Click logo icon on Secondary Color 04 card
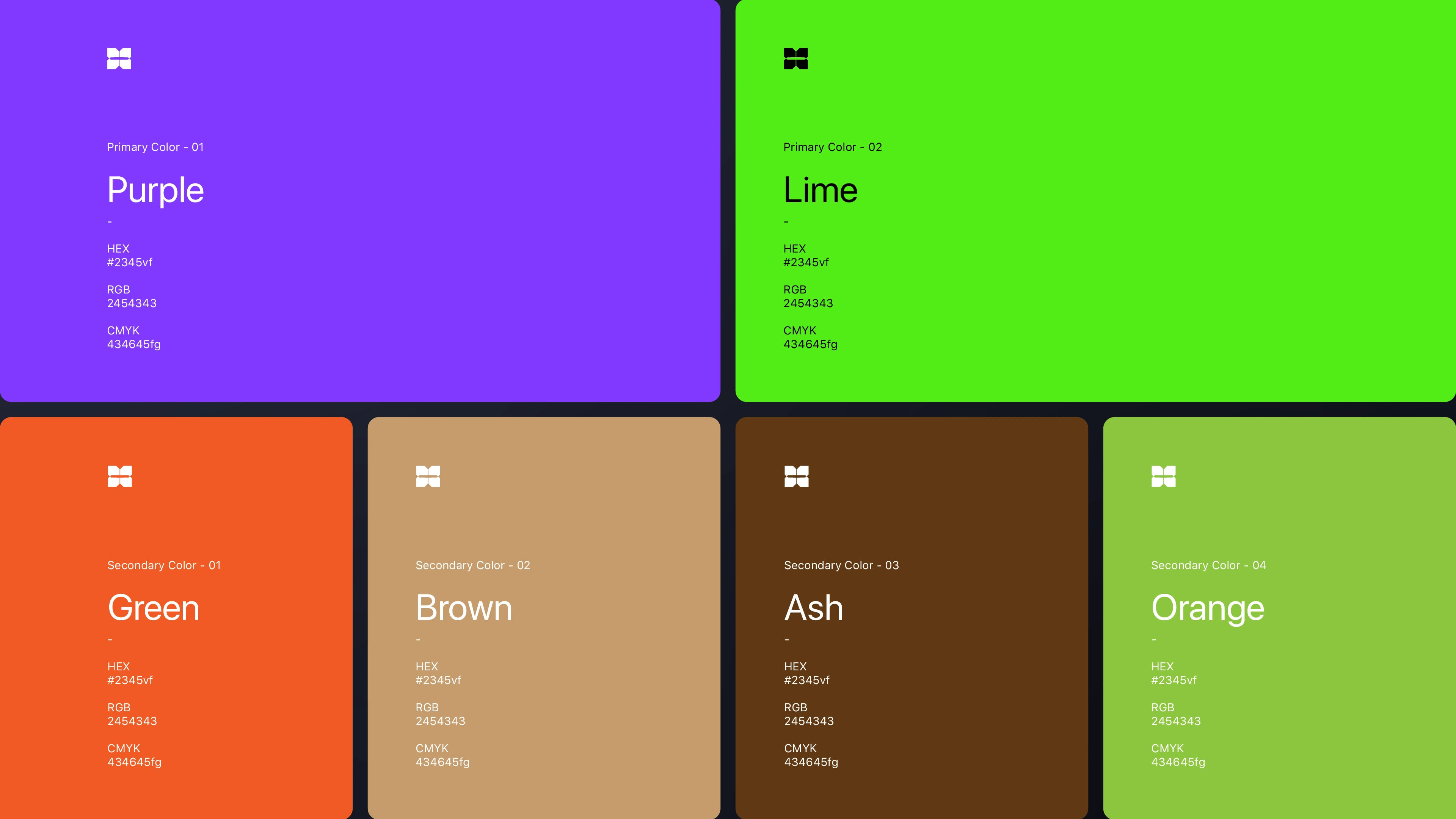The image size is (1456, 819). 1163,476
